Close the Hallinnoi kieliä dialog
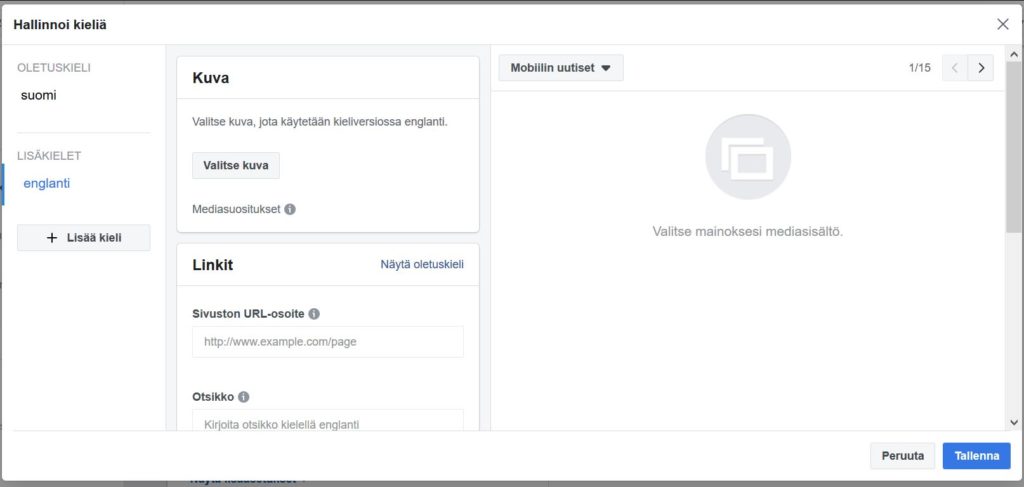The image size is (1024, 487). click(1002, 24)
